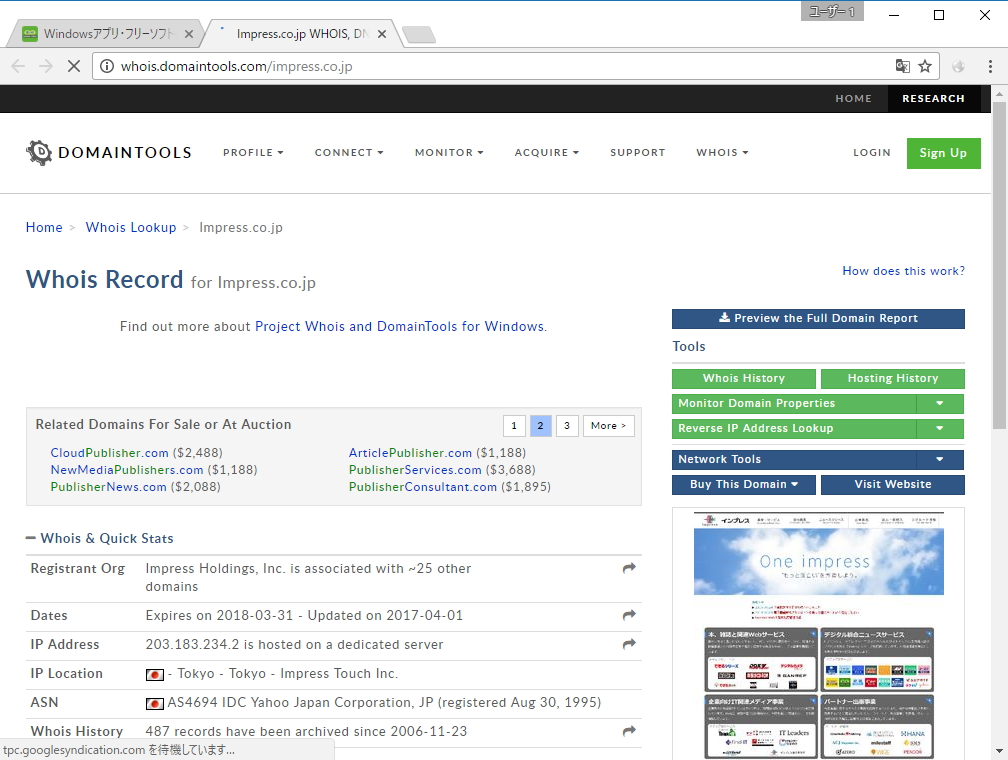Open CloudPublisher.com domain link
This screenshot has height=760, width=1008.
click(x=109, y=453)
